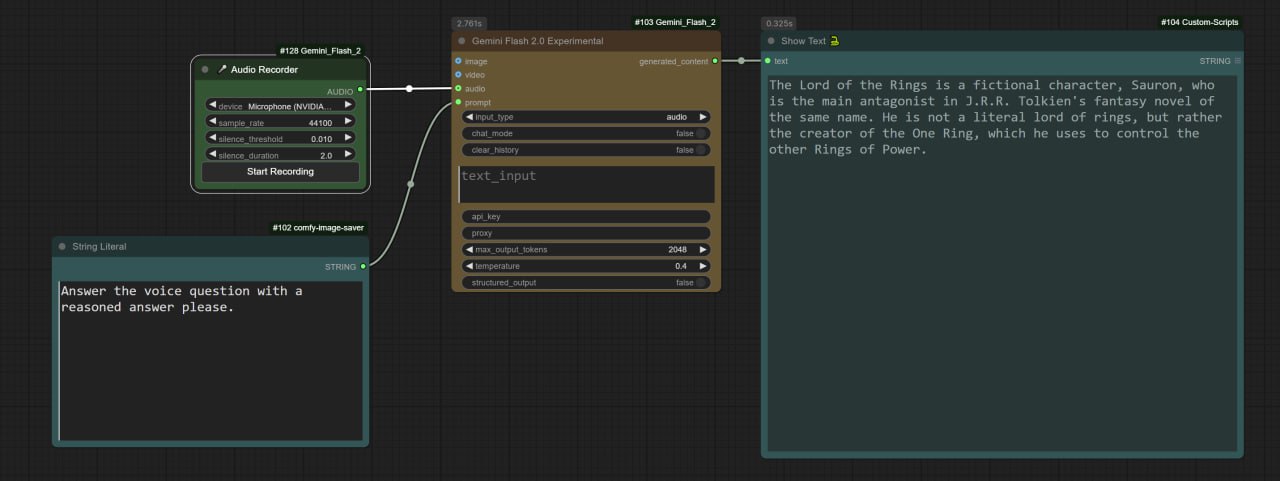Click the max_output_tokens 2048 value

pos(677,250)
